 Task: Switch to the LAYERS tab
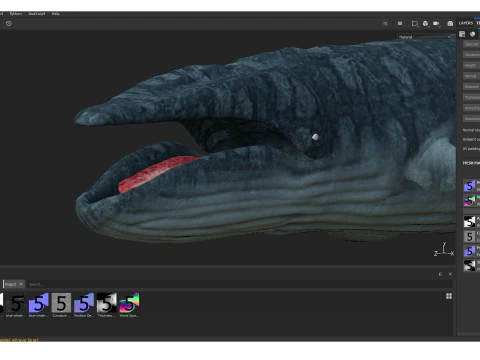pos(466,23)
